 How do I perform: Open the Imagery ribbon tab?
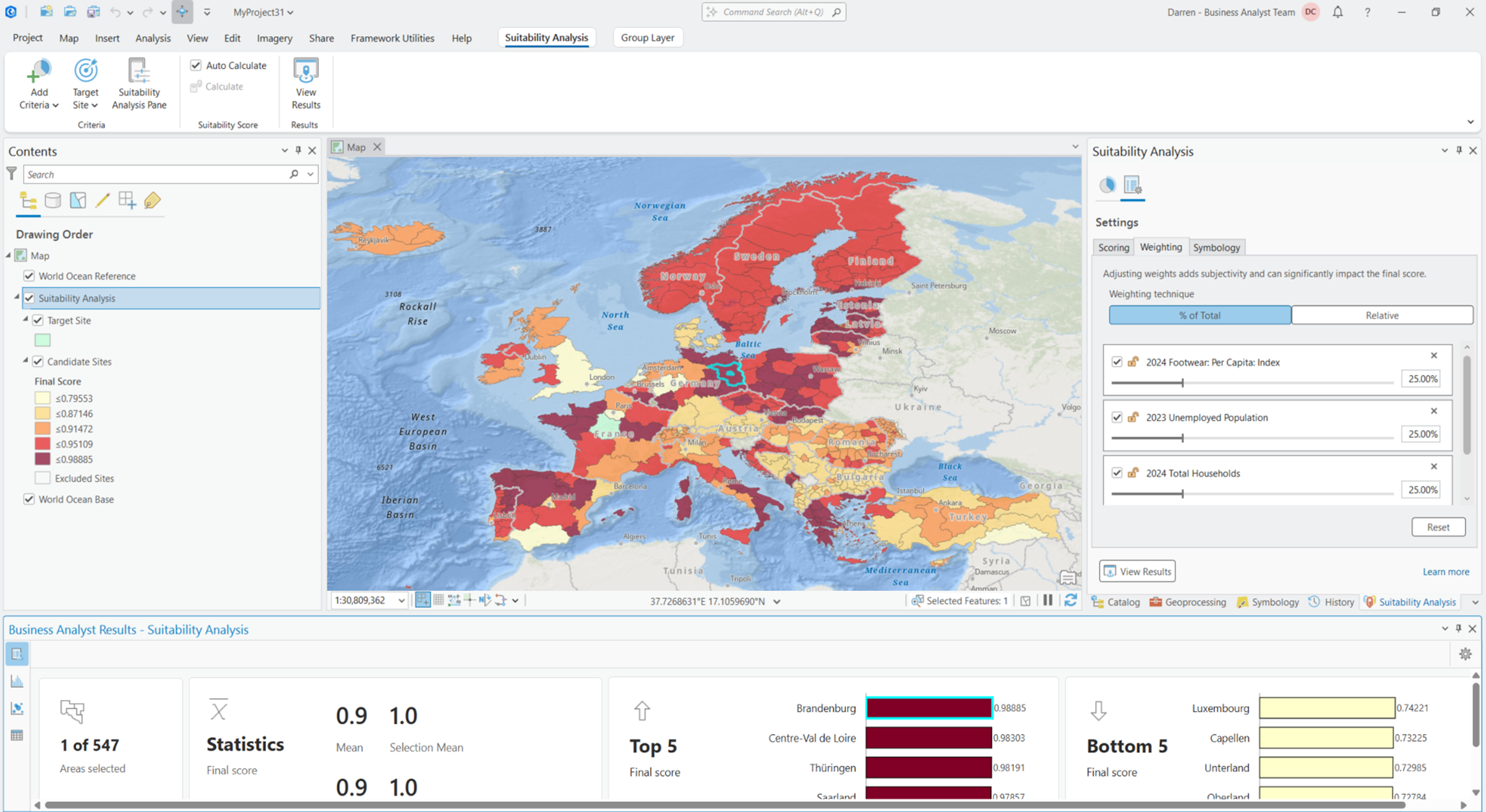pos(274,38)
